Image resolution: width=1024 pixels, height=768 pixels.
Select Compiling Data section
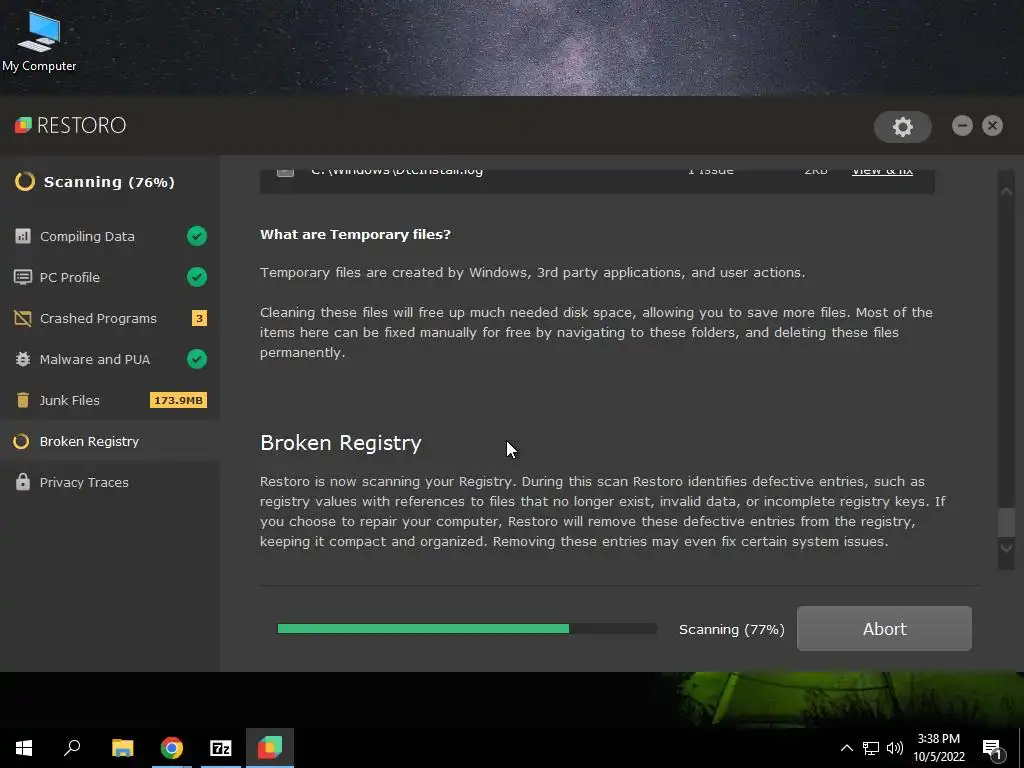click(x=110, y=236)
